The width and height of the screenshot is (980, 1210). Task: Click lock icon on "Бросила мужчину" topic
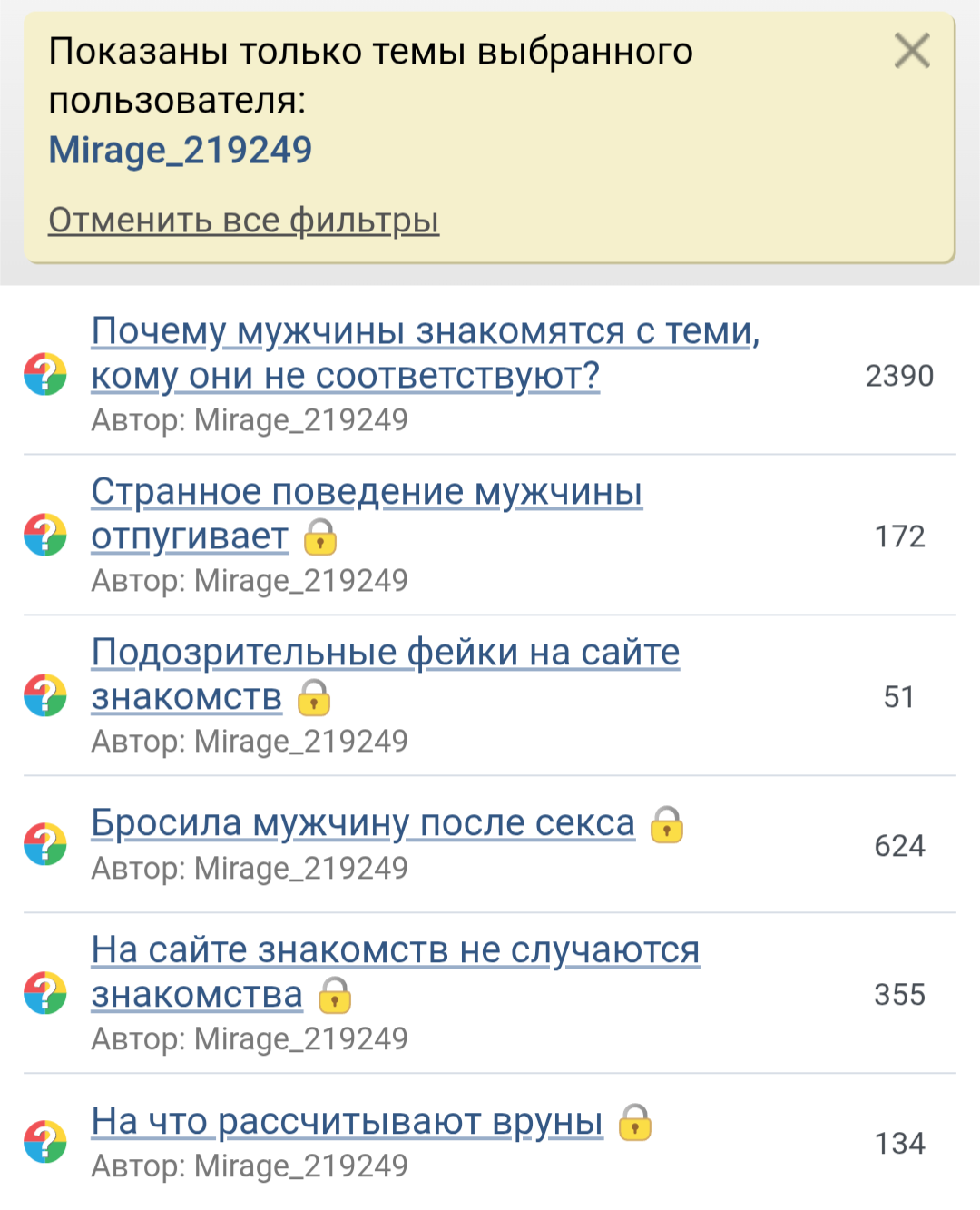tap(666, 825)
